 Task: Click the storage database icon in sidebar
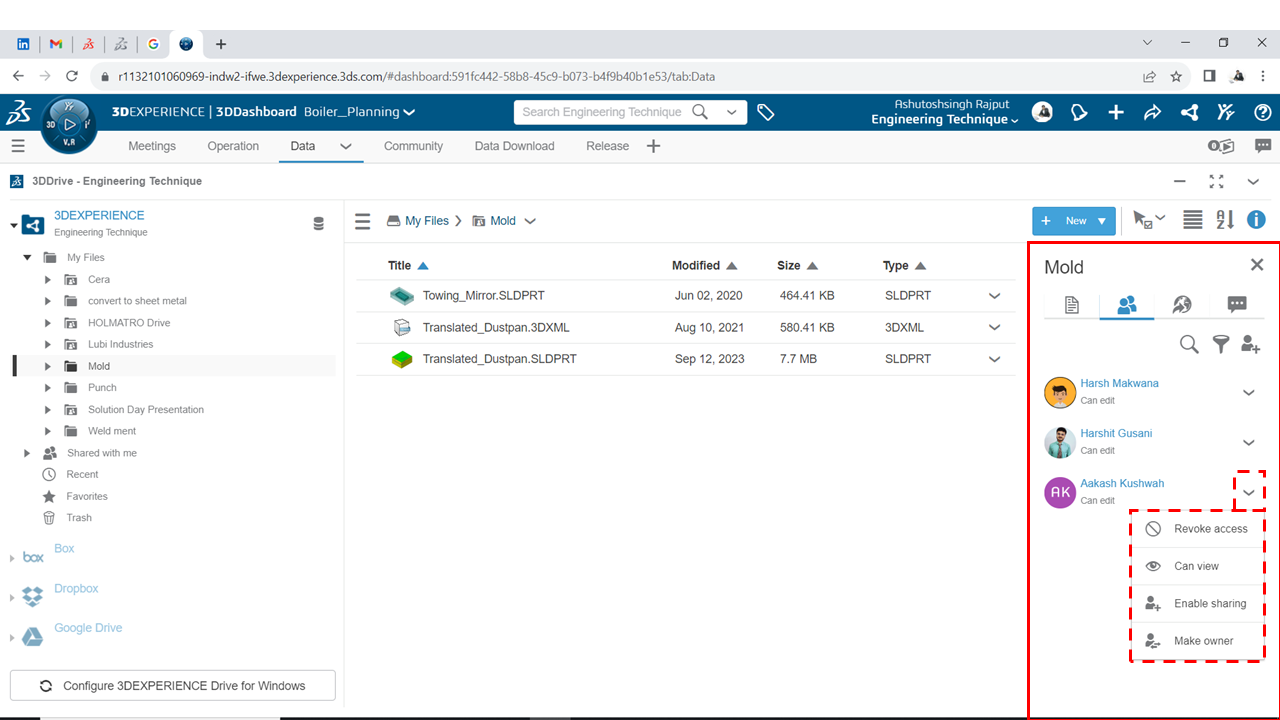(319, 224)
